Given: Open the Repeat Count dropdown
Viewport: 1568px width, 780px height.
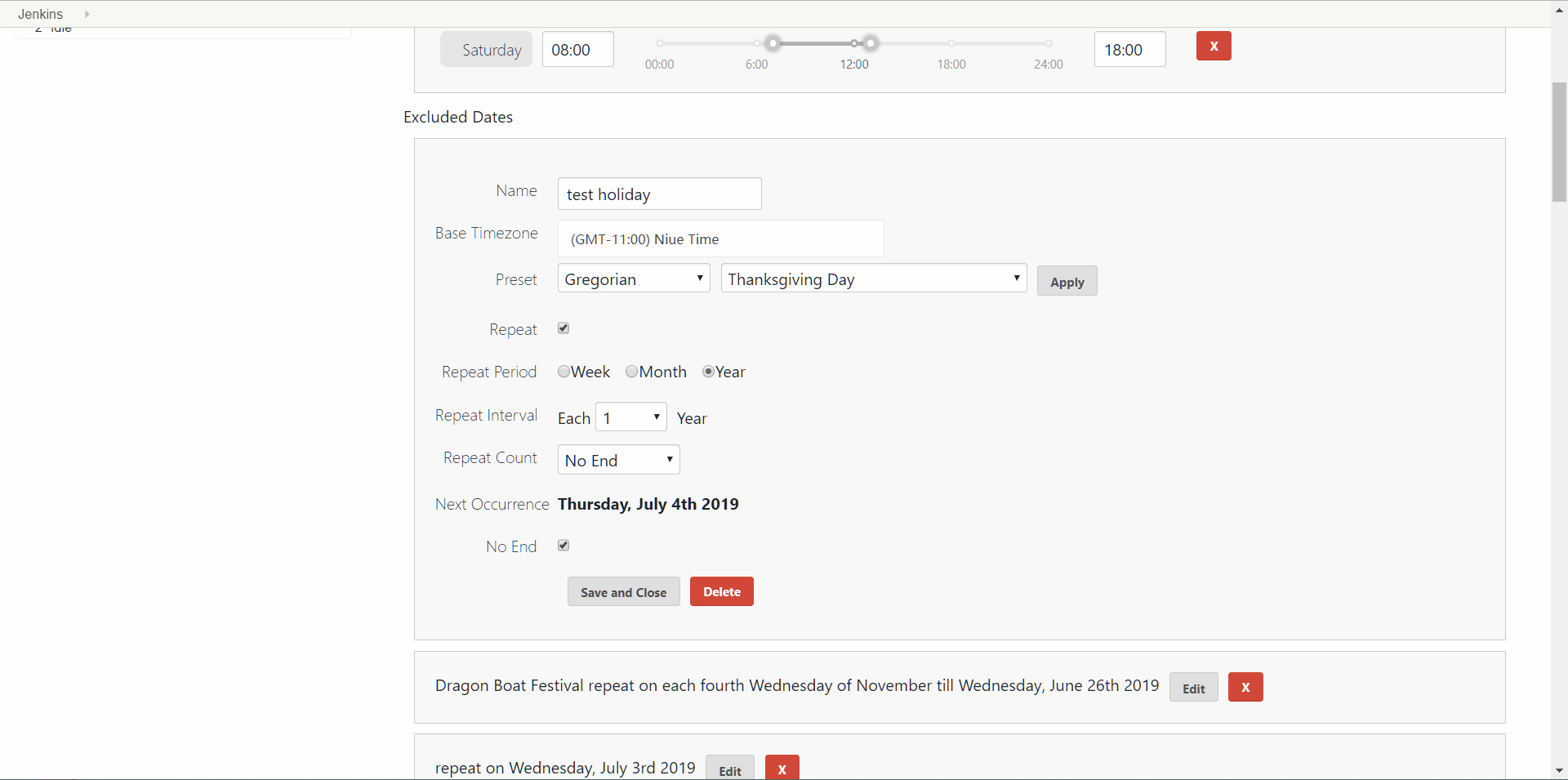Looking at the screenshot, I should (618, 459).
